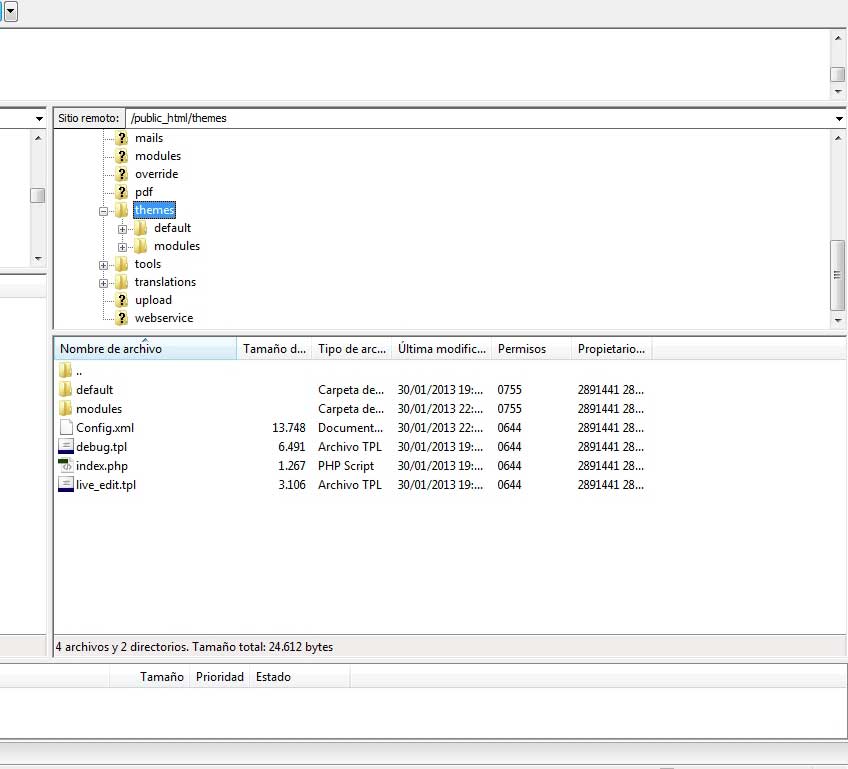The image size is (848, 769).
Task: Click the remote tree scrollbar thumb
Action: pos(837,275)
